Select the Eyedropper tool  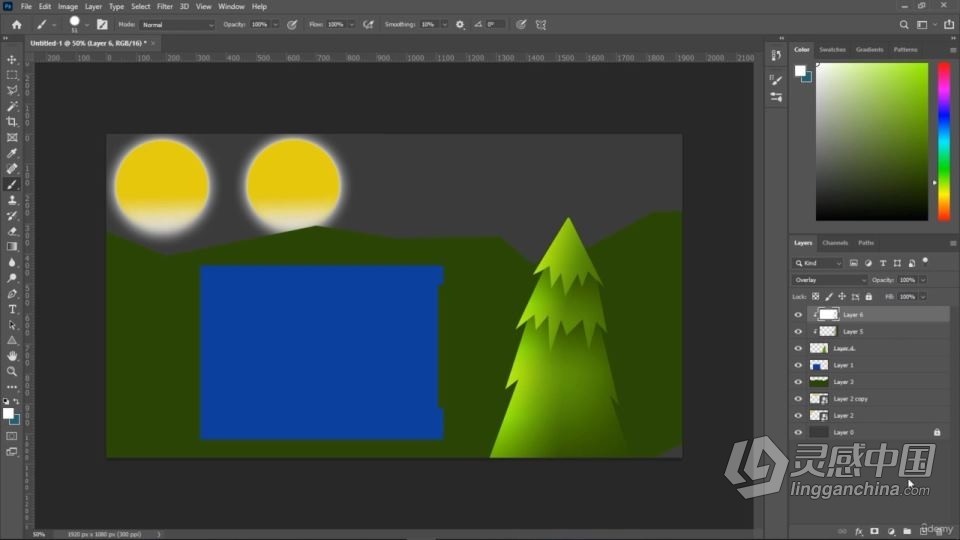click(12, 153)
